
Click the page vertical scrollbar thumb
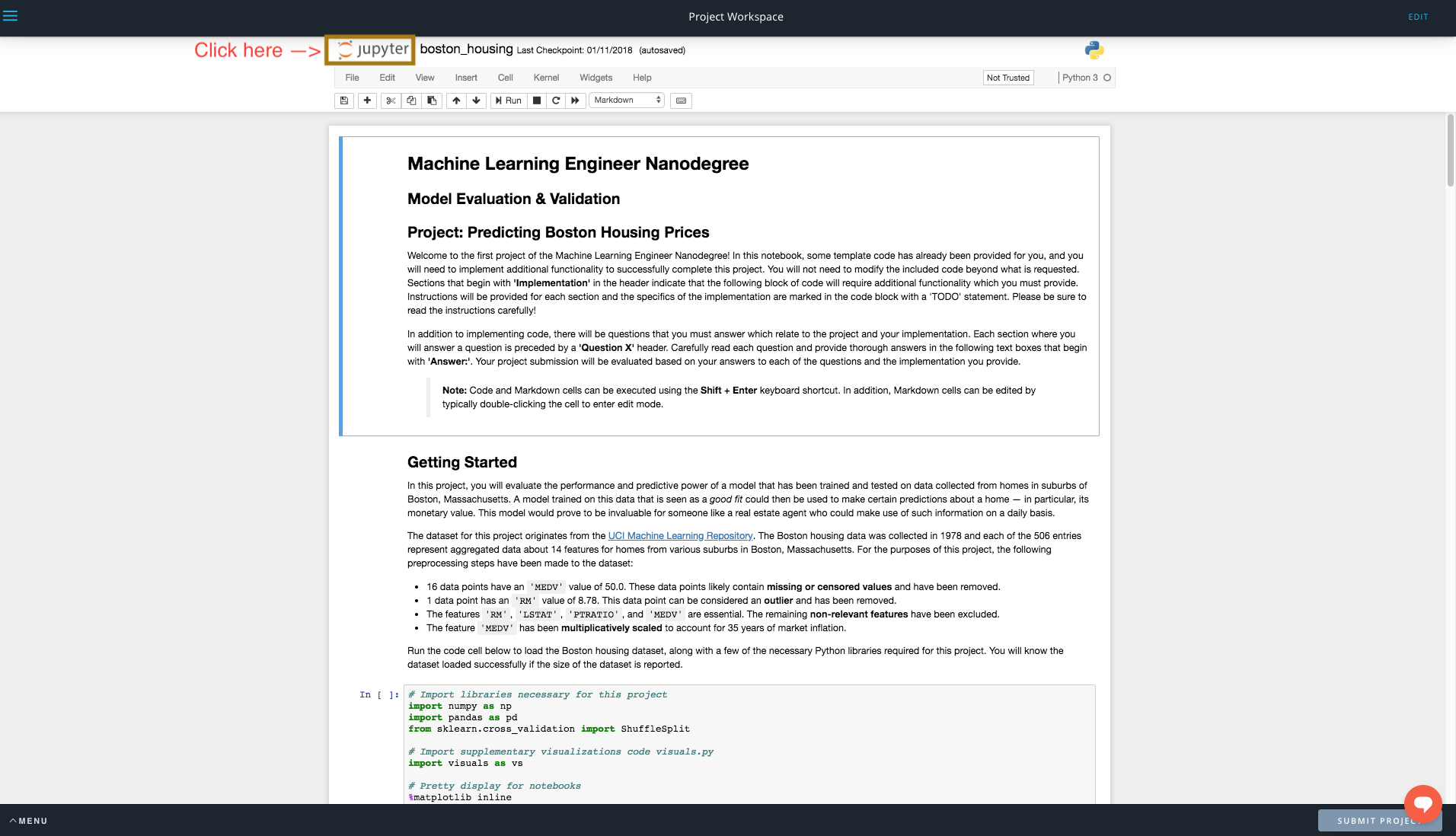click(1450, 150)
